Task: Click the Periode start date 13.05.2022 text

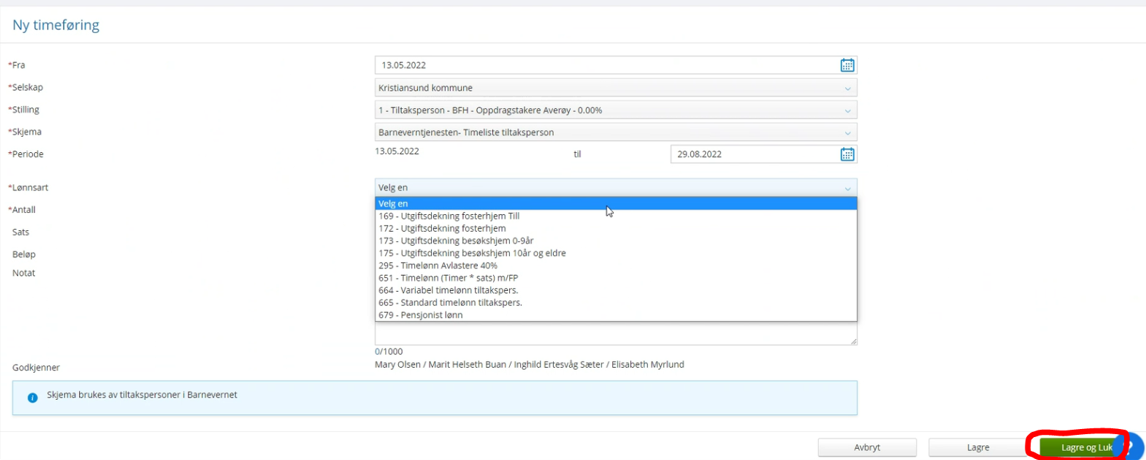Action: click(397, 151)
